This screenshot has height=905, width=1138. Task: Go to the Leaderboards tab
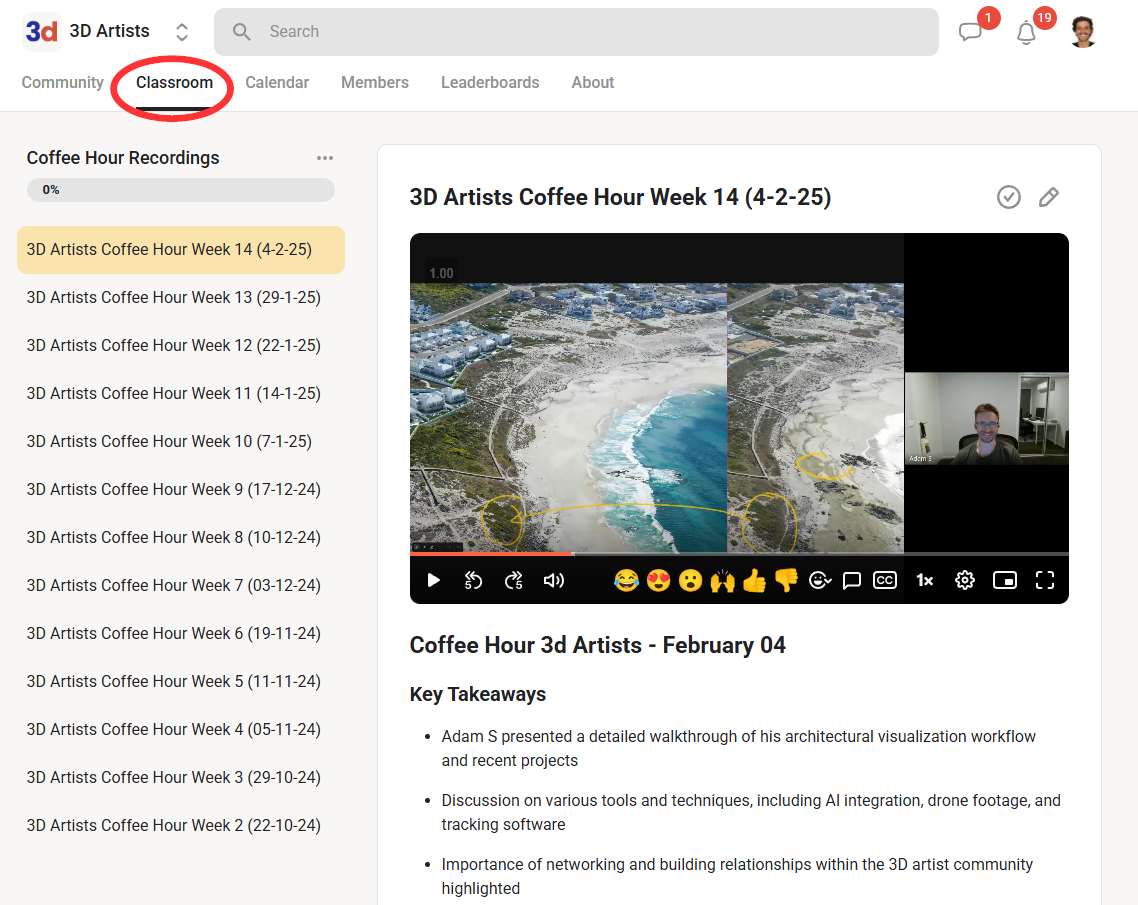pos(490,83)
